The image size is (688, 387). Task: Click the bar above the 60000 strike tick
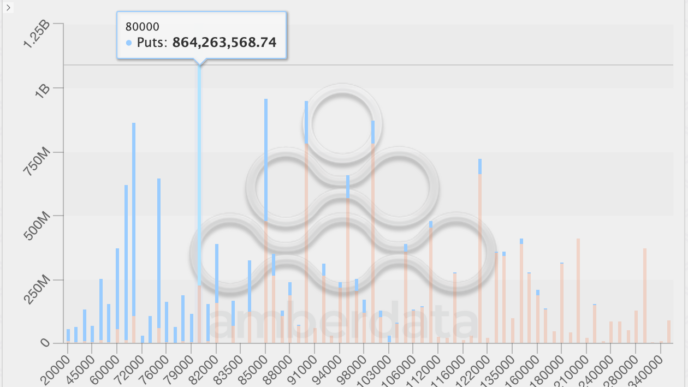(x=117, y=295)
